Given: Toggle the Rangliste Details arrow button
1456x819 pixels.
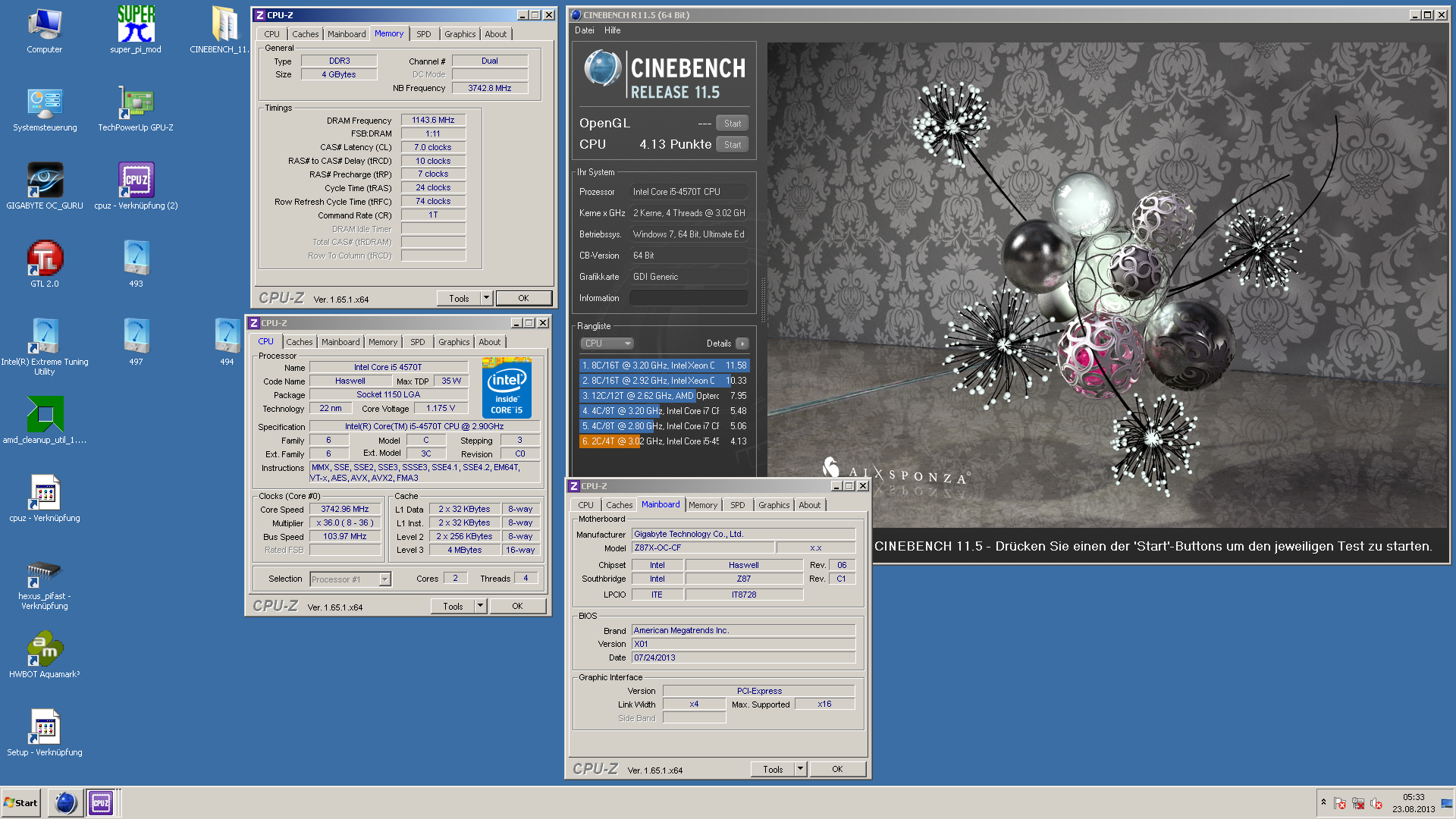Looking at the screenshot, I should click(x=742, y=344).
